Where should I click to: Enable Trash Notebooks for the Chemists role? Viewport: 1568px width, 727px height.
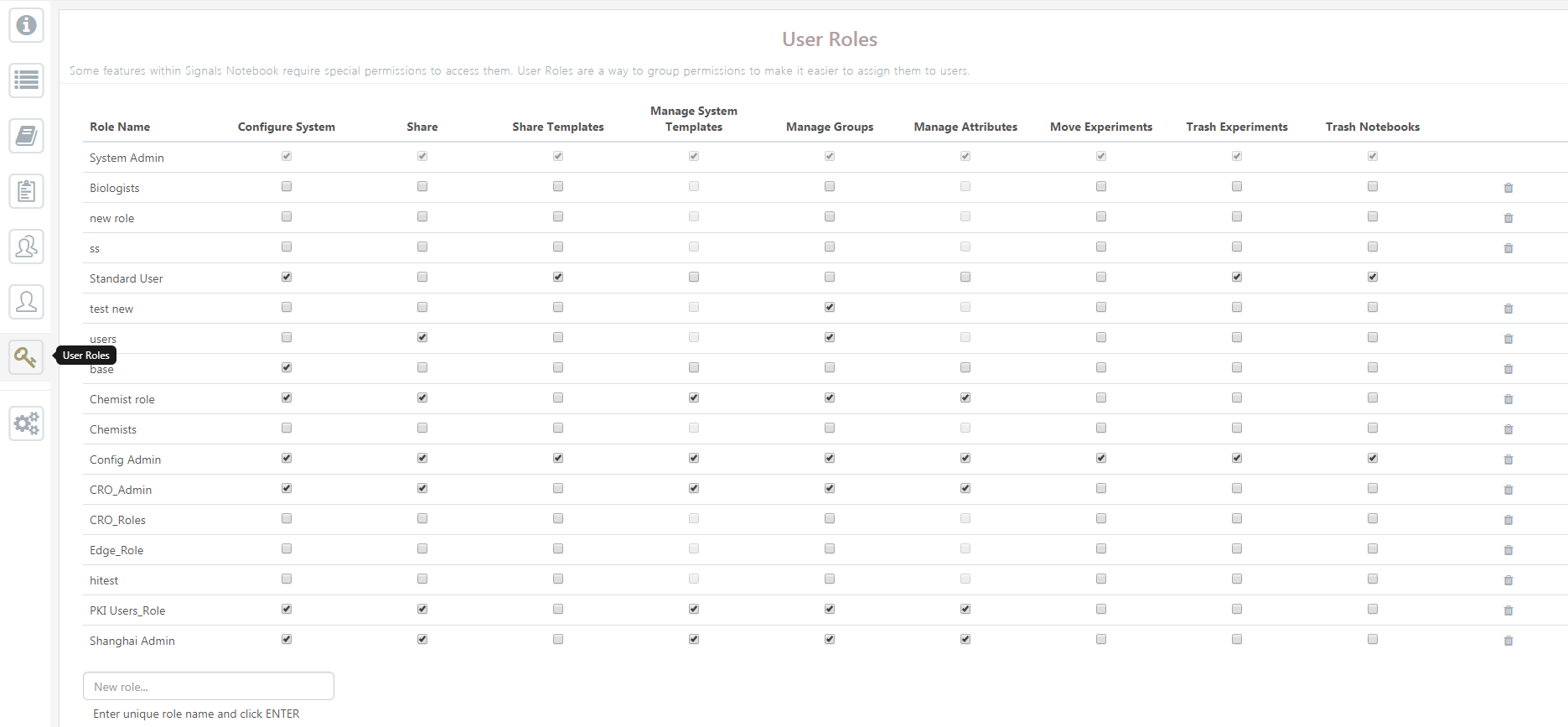[x=1373, y=428]
